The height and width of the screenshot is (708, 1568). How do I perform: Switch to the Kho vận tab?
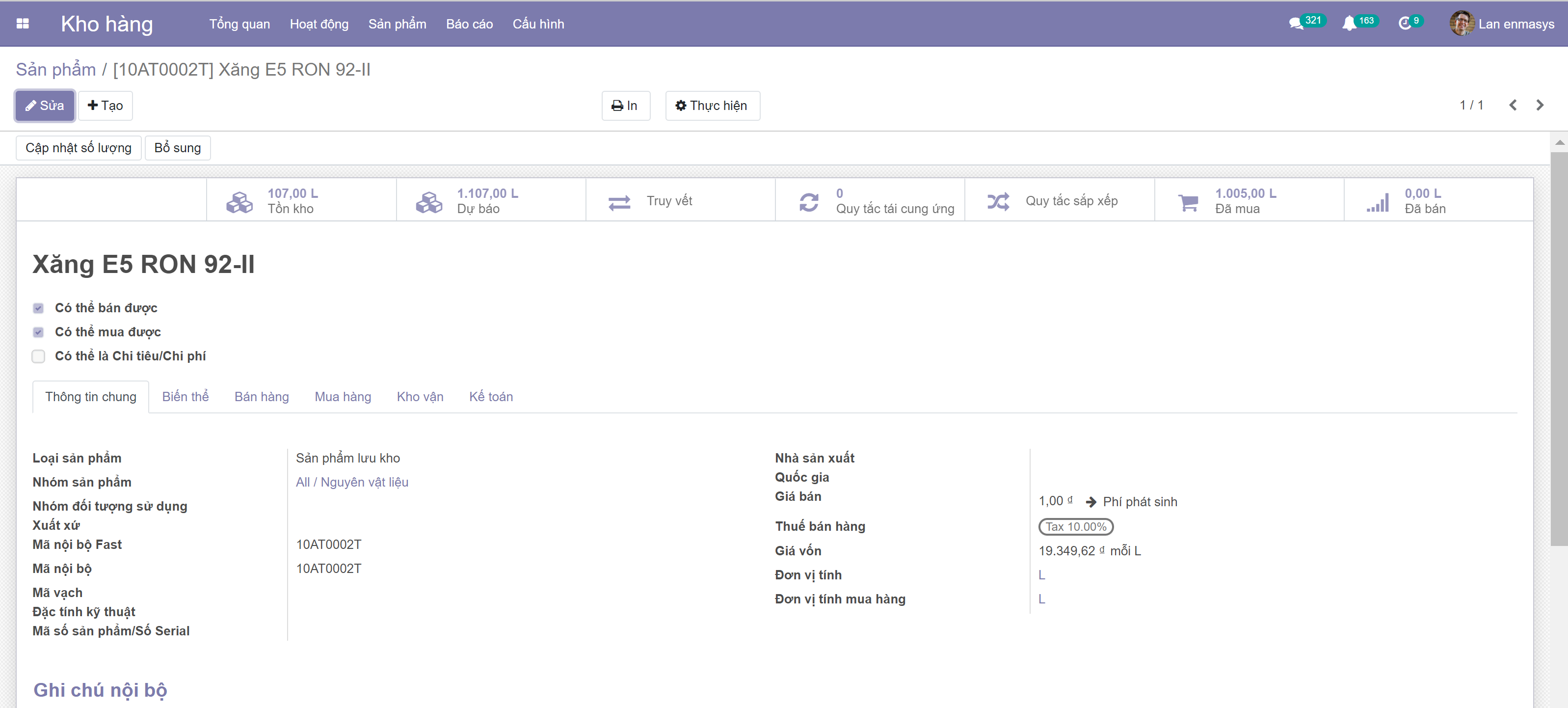click(x=420, y=397)
